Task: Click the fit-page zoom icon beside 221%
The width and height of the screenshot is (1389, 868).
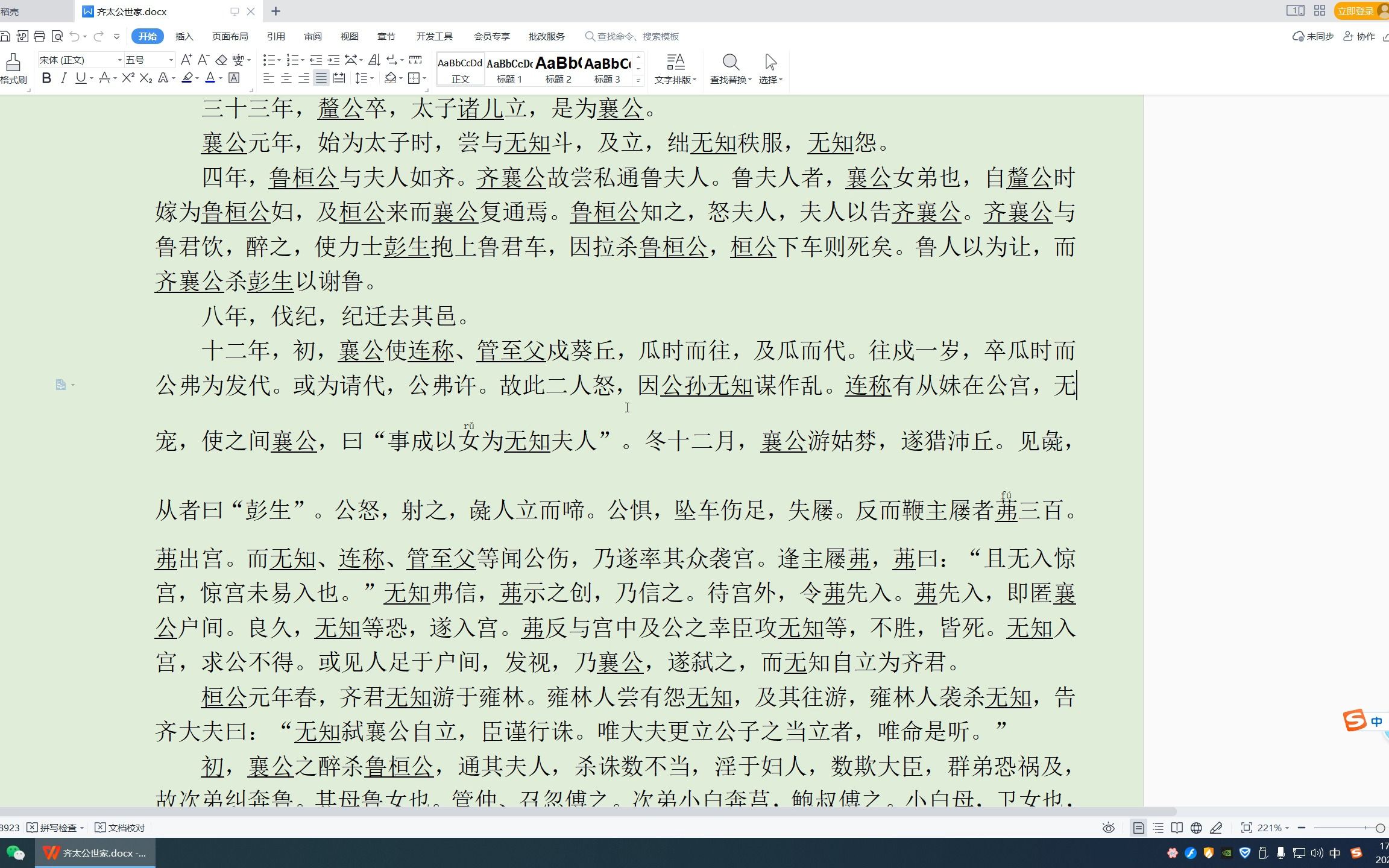Action: point(1246,828)
